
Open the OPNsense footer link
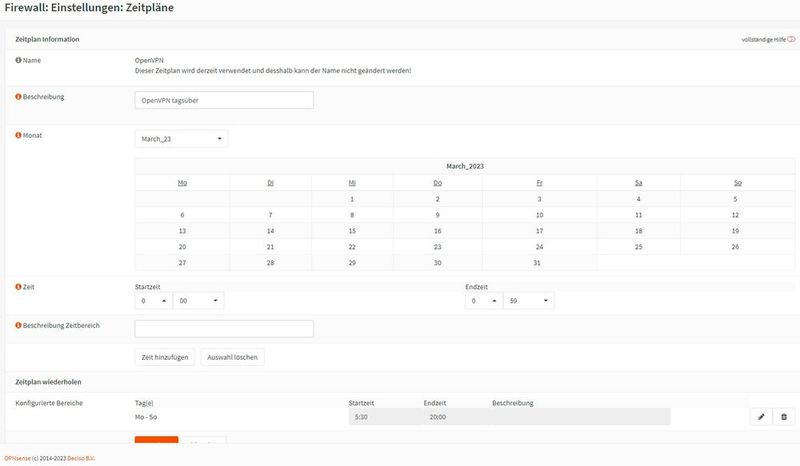pos(17,458)
